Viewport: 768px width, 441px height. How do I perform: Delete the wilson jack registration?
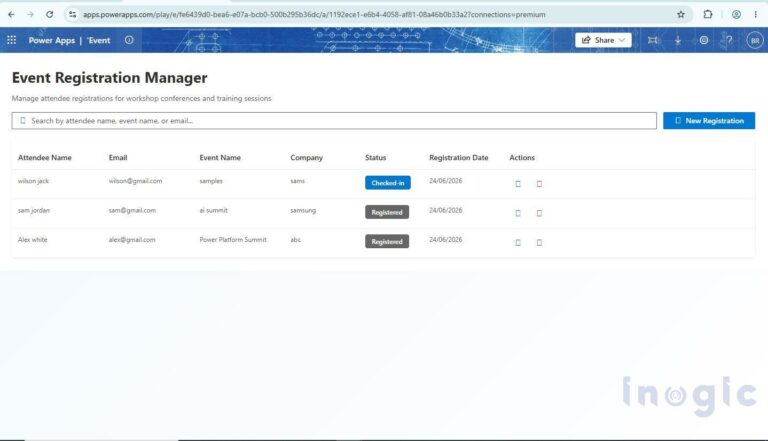[539, 184]
